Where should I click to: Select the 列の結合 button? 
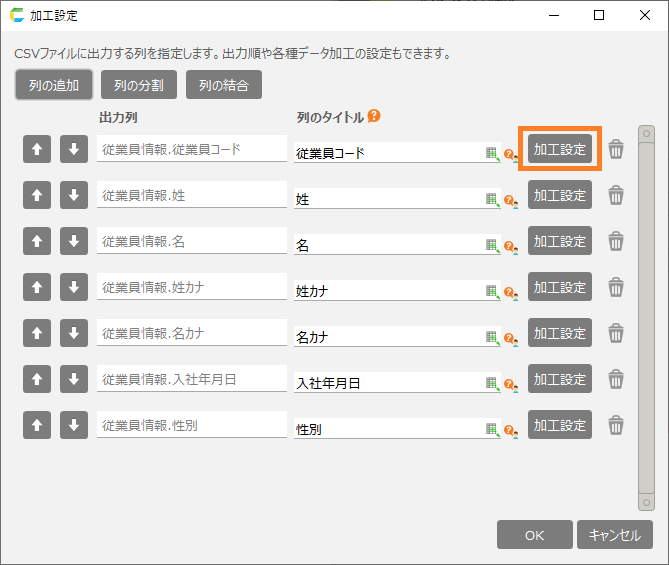tap(224, 85)
